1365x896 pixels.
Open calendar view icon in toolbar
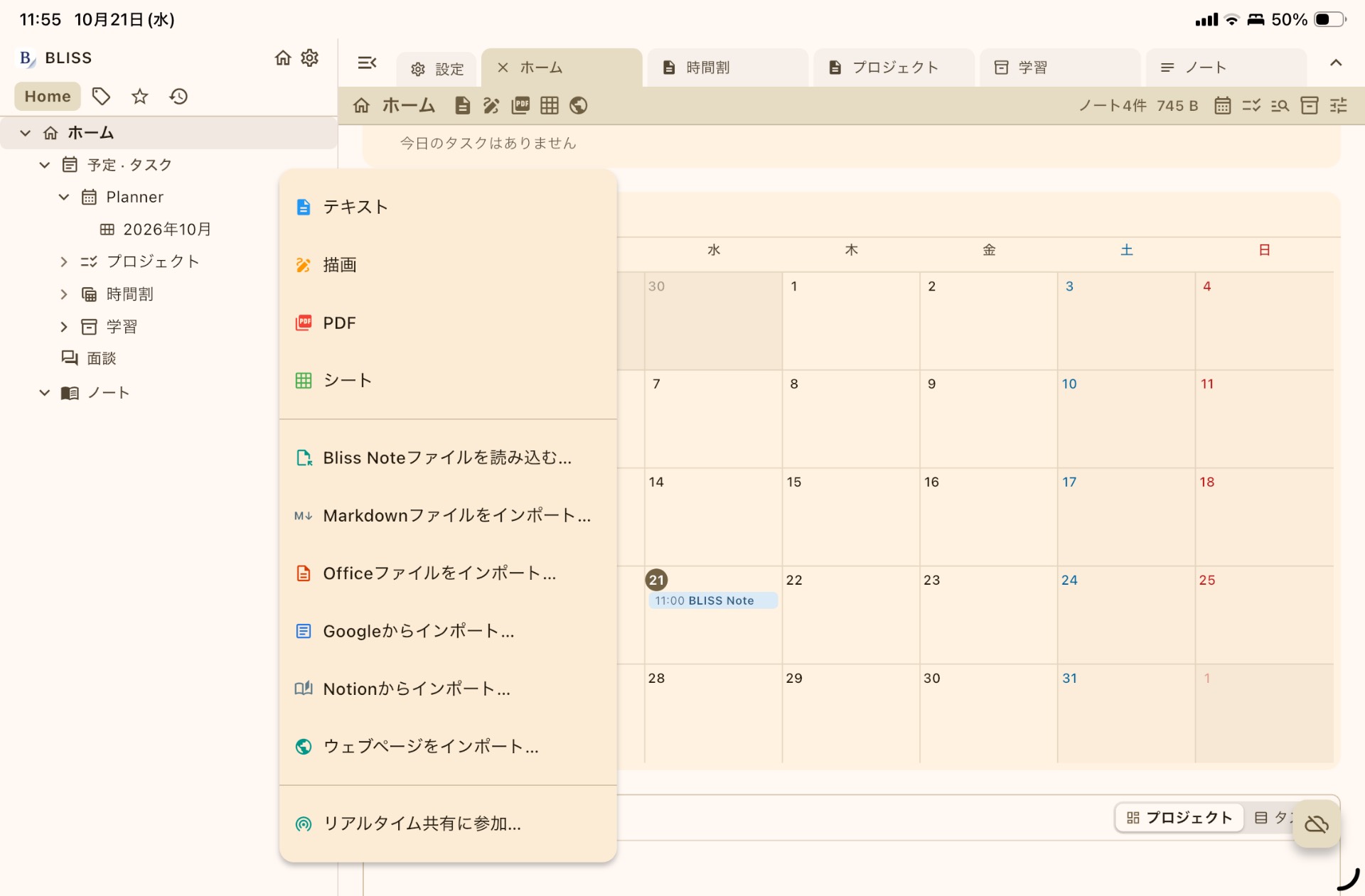tap(1222, 105)
